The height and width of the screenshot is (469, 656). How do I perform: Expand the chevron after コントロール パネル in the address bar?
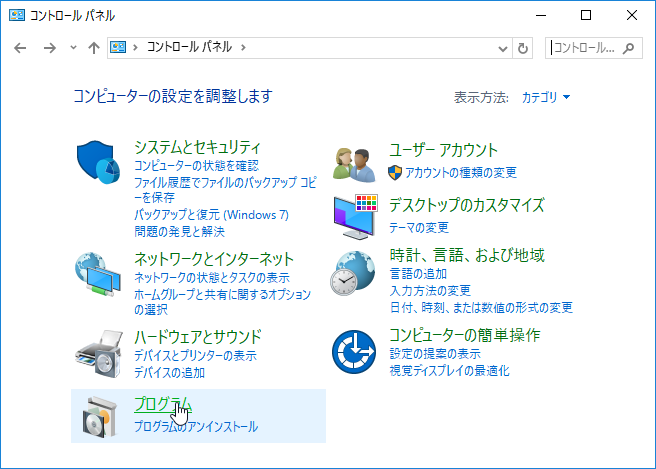[x=243, y=47]
